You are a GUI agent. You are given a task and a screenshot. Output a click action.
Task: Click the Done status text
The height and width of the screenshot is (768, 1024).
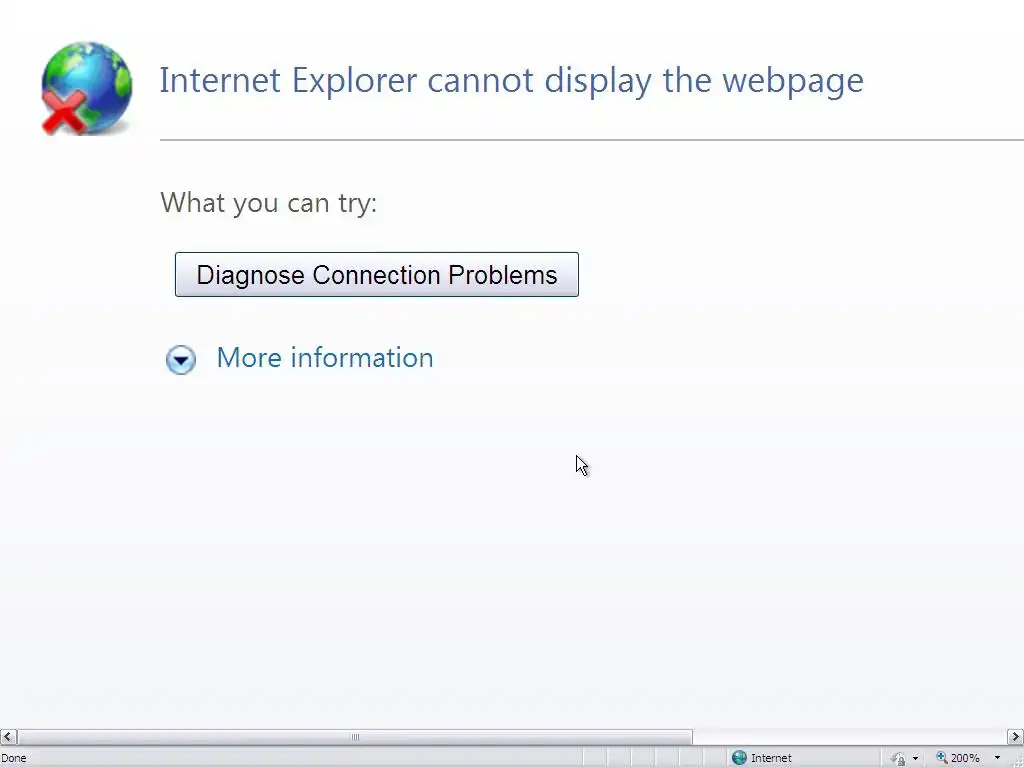pos(14,758)
